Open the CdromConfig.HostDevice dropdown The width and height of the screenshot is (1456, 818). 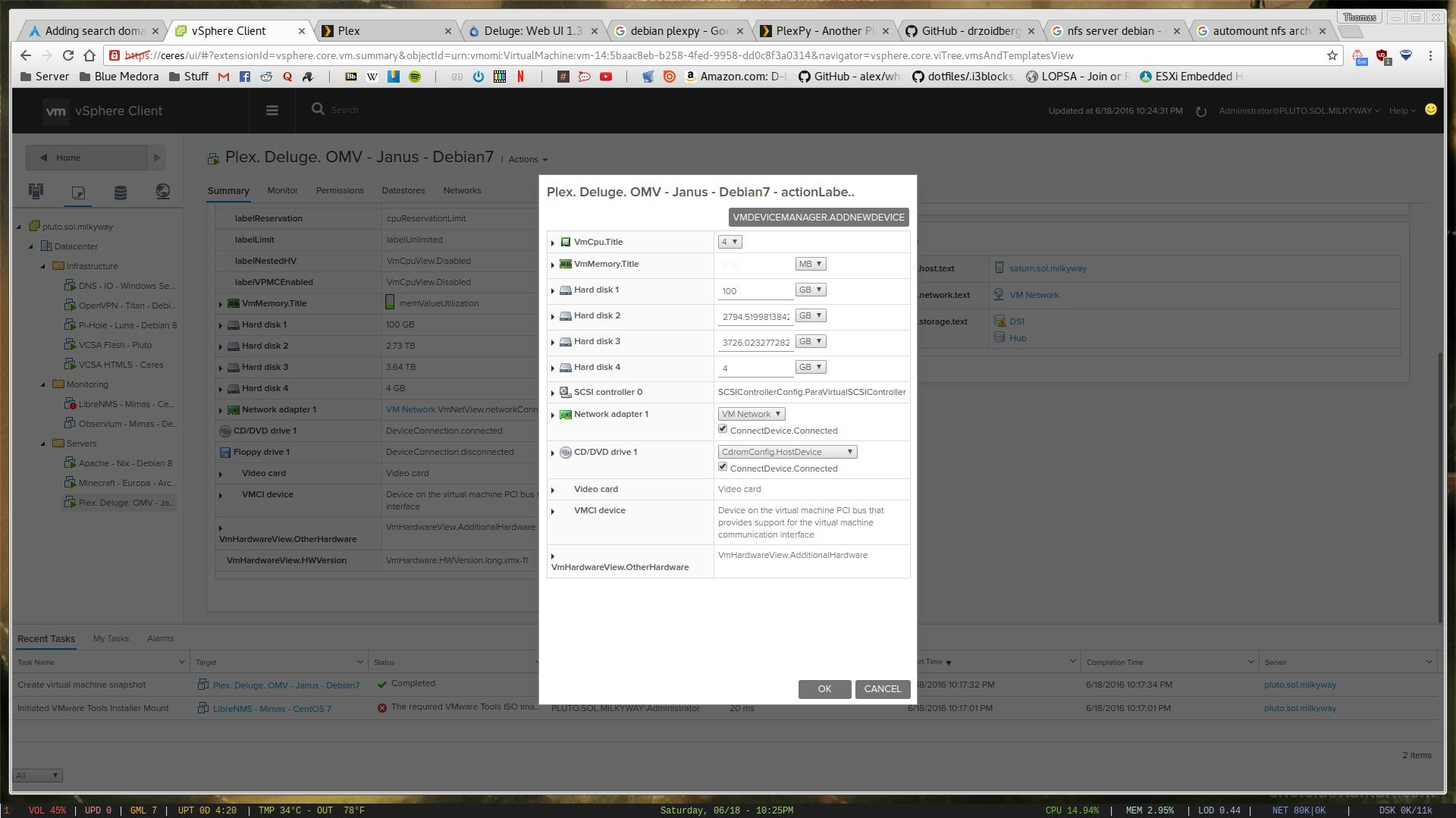point(787,452)
